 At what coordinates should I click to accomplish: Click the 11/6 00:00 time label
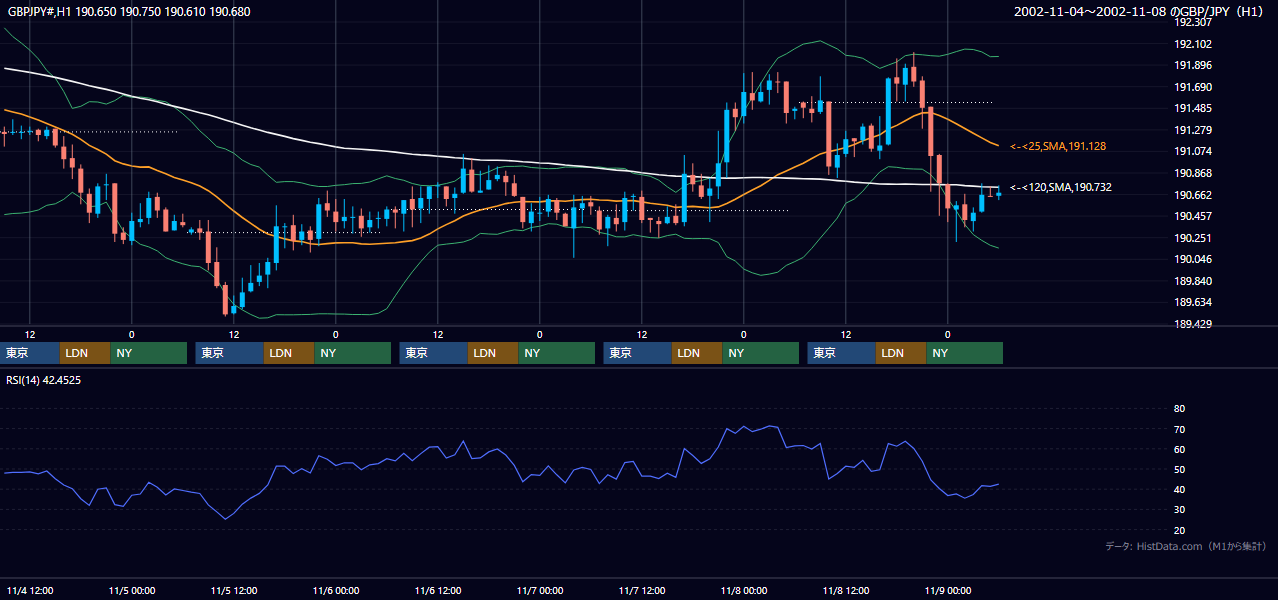pyautogui.click(x=336, y=591)
